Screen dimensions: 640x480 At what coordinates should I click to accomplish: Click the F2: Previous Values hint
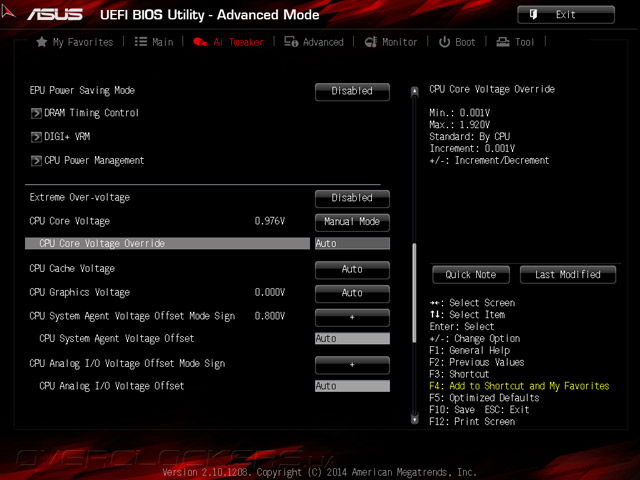[x=477, y=362]
